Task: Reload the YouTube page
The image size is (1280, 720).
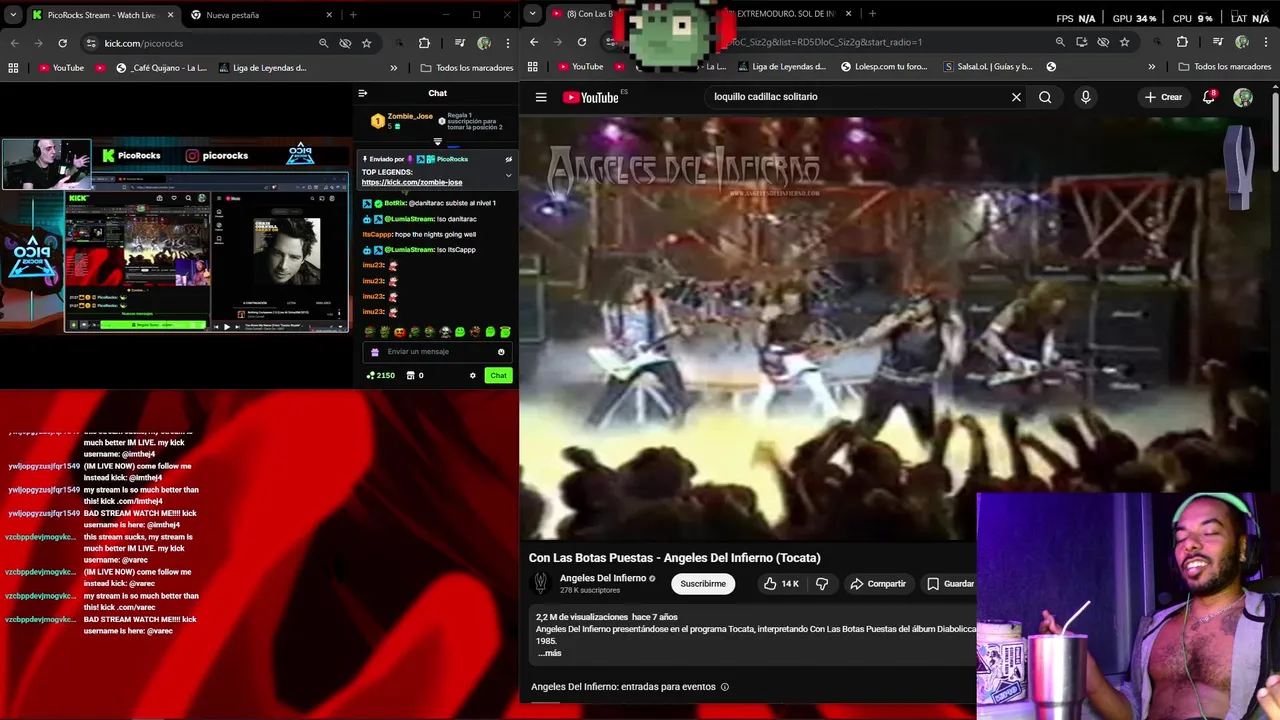Action: coord(582,42)
